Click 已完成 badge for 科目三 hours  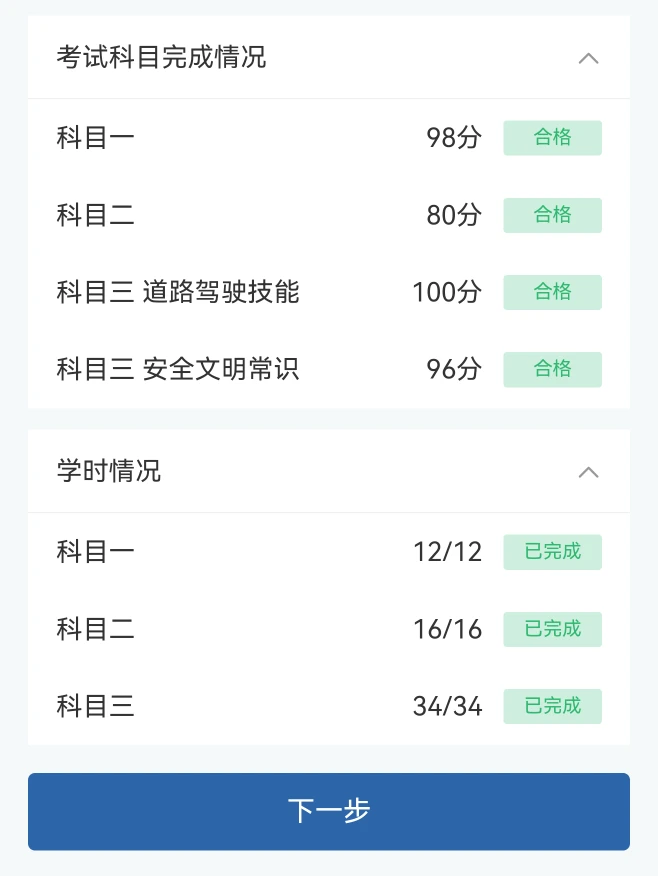click(x=552, y=706)
